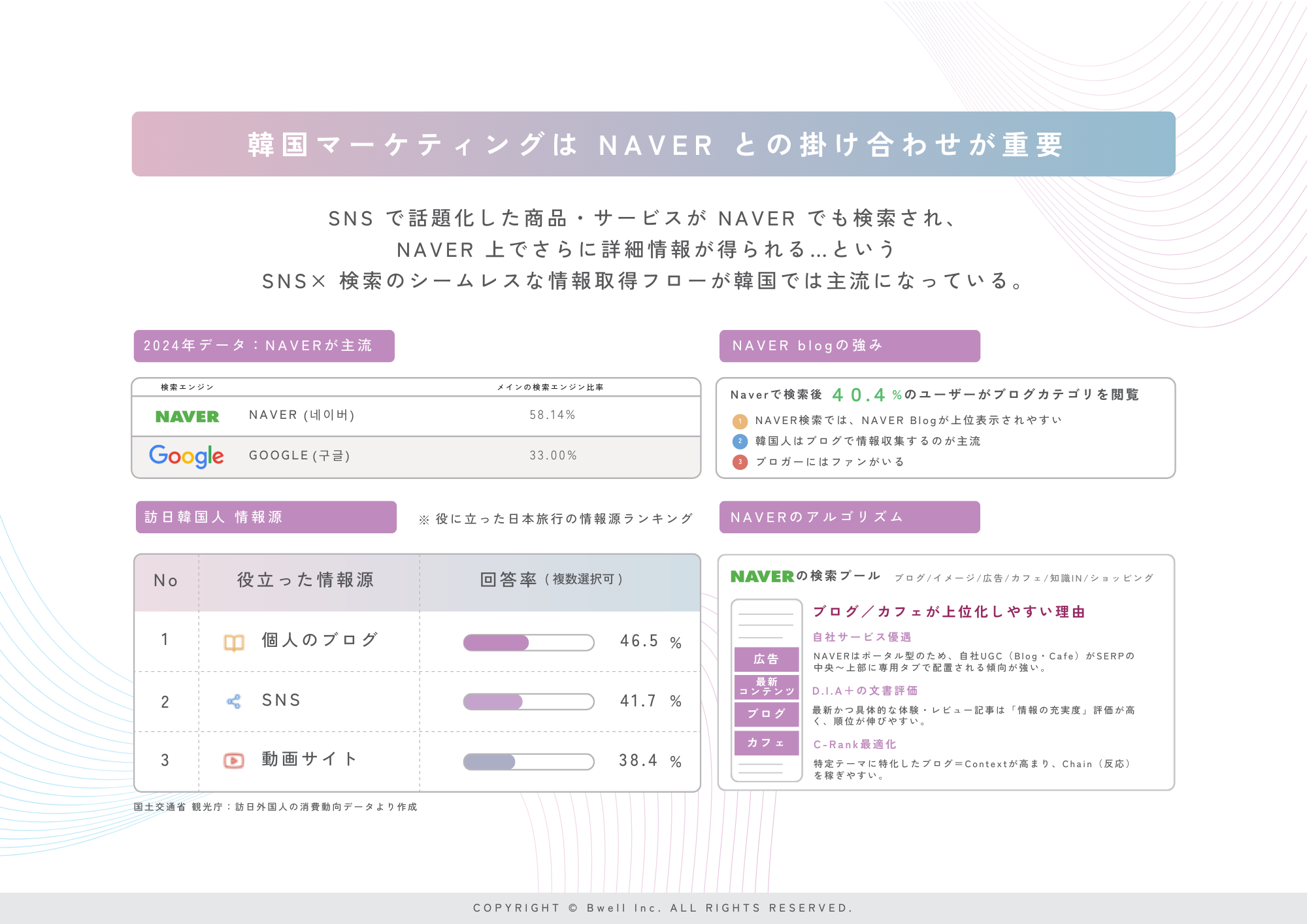Click the green NAVER logo in search table

[187, 416]
